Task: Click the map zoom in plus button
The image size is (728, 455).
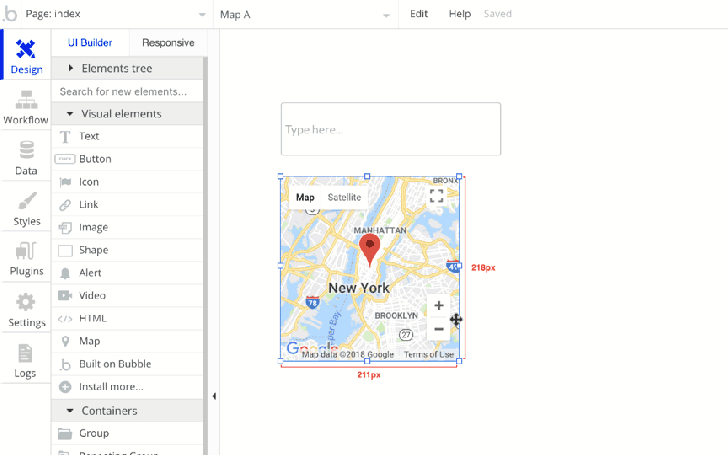Action: tap(438, 305)
